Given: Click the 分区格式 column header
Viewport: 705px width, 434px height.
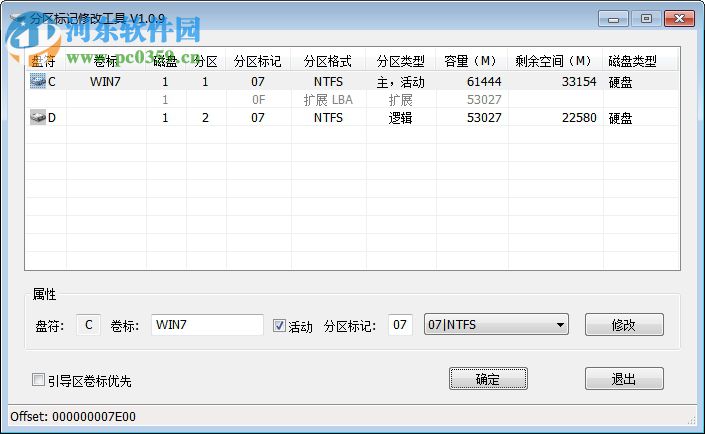Looking at the screenshot, I should click(x=328, y=61).
